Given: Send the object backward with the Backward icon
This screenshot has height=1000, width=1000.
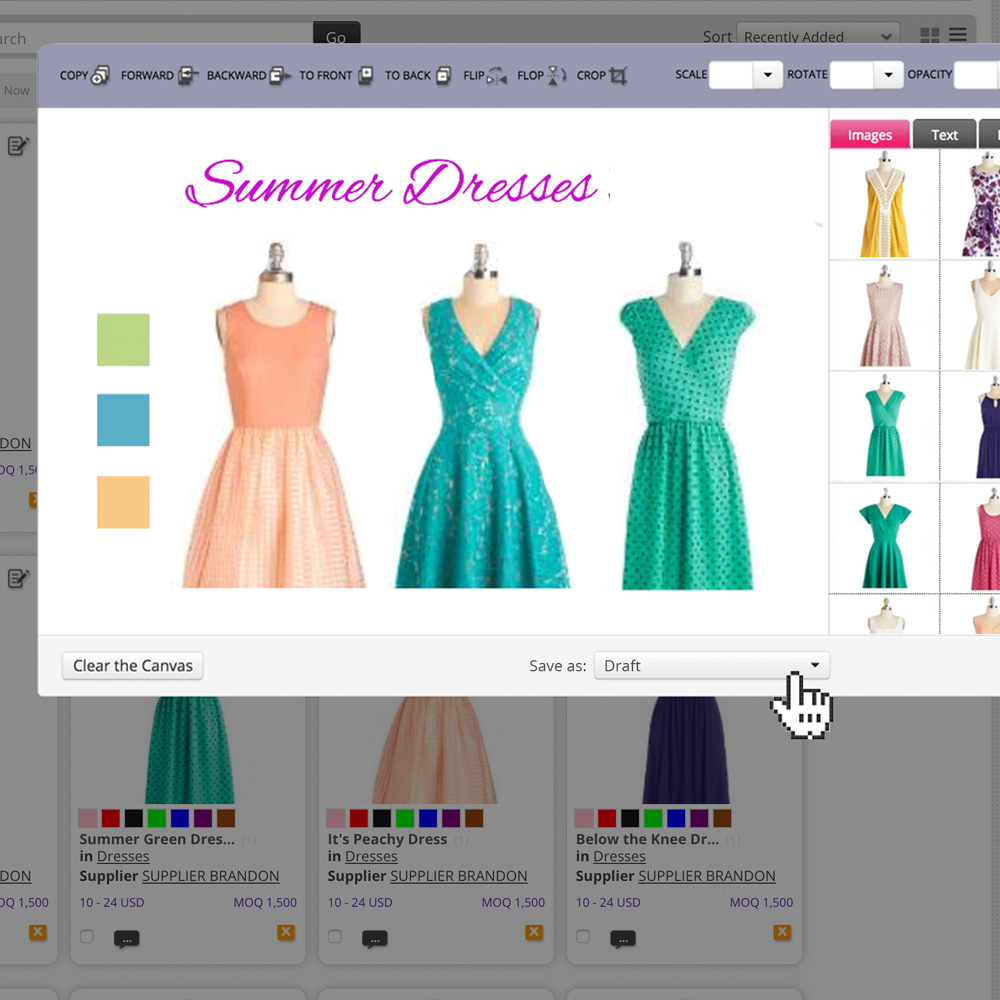Looking at the screenshot, I should pos(280,76).
